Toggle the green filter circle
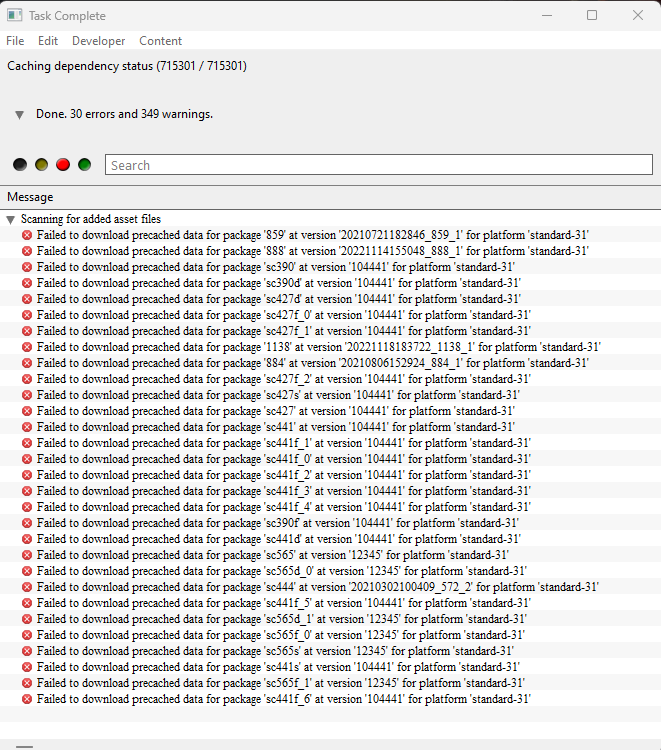Screen dimensions: 661x750 click(85, 165)
